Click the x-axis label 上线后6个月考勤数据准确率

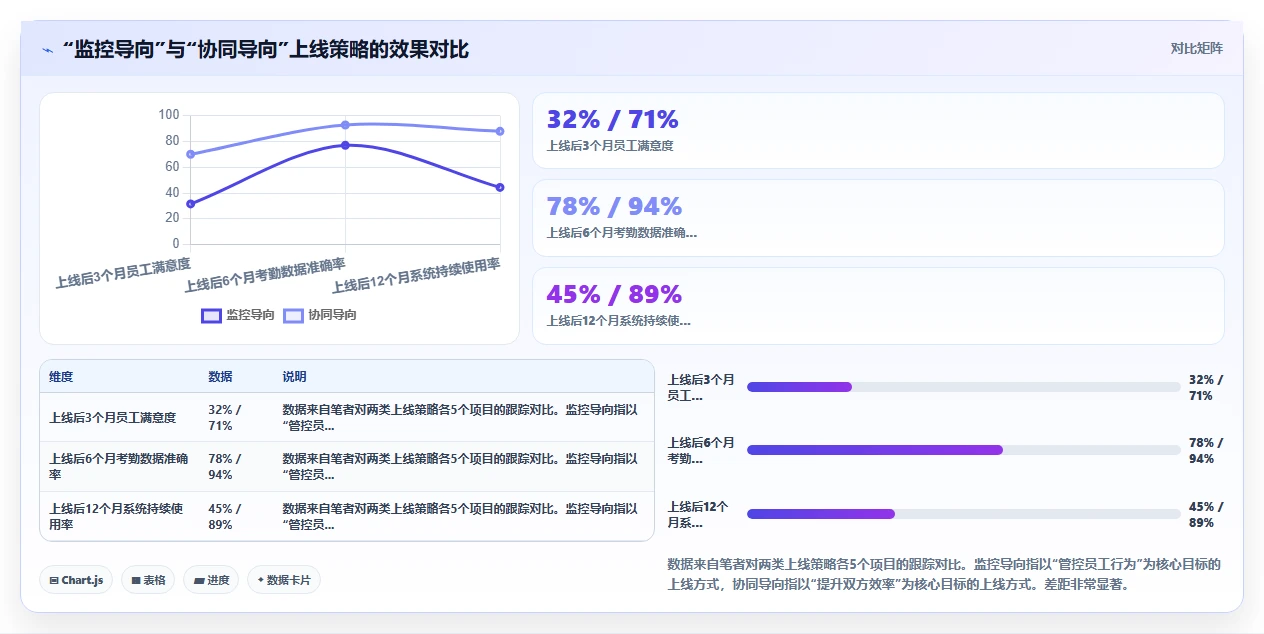pyautogui.click(x=265, y=275)
